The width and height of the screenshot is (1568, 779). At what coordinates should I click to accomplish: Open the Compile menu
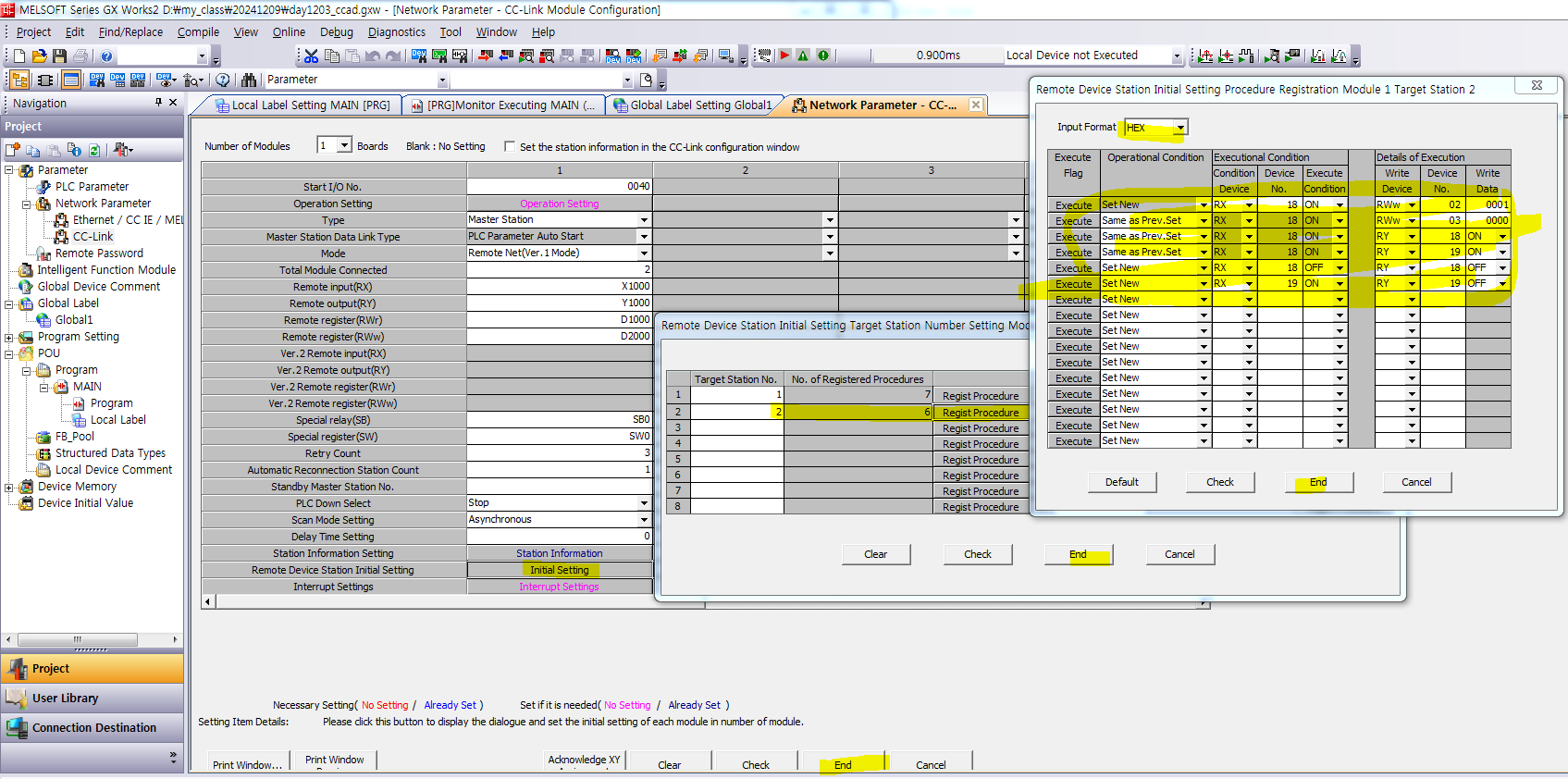pyautogui.click(x=198, y=31)
